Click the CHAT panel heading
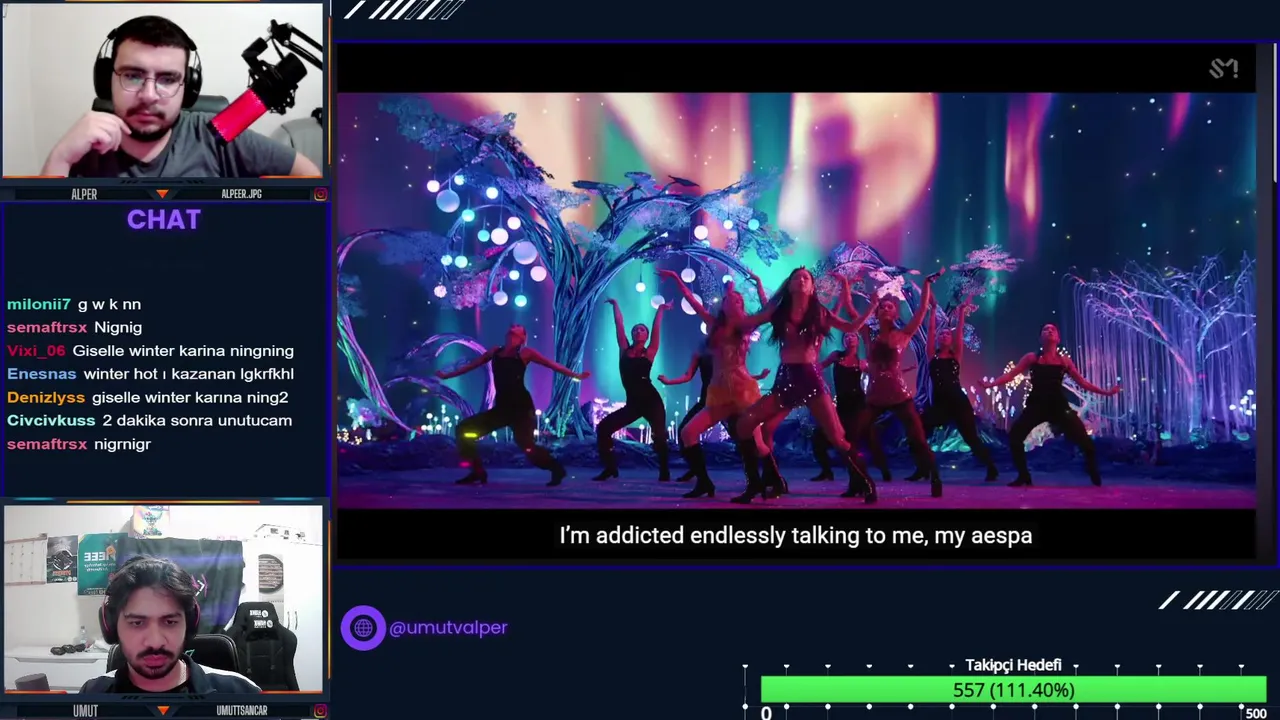 164,220
